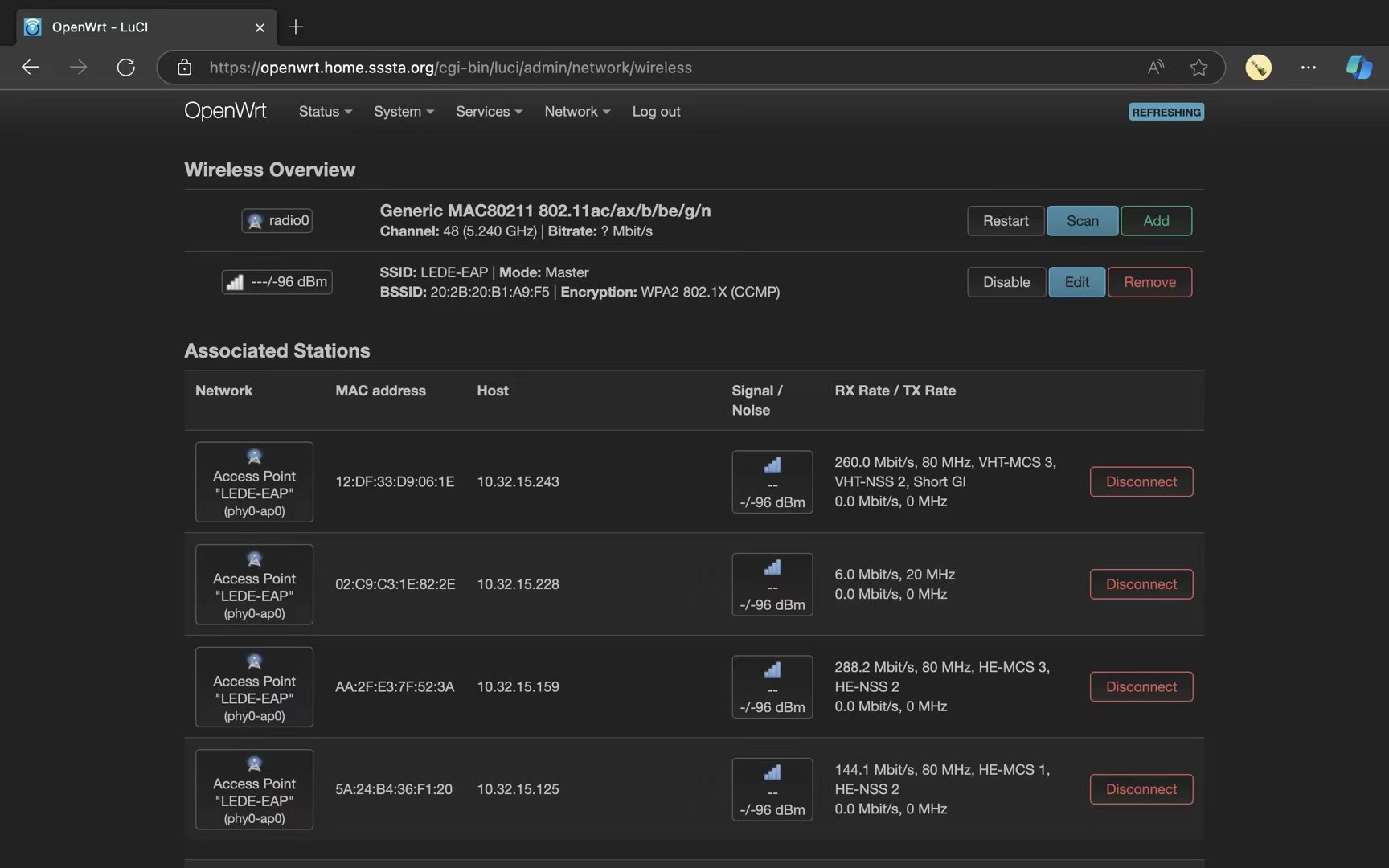View site info via the padlock icon
This screenshot has width=1389, height=868.
coord(185,68)
